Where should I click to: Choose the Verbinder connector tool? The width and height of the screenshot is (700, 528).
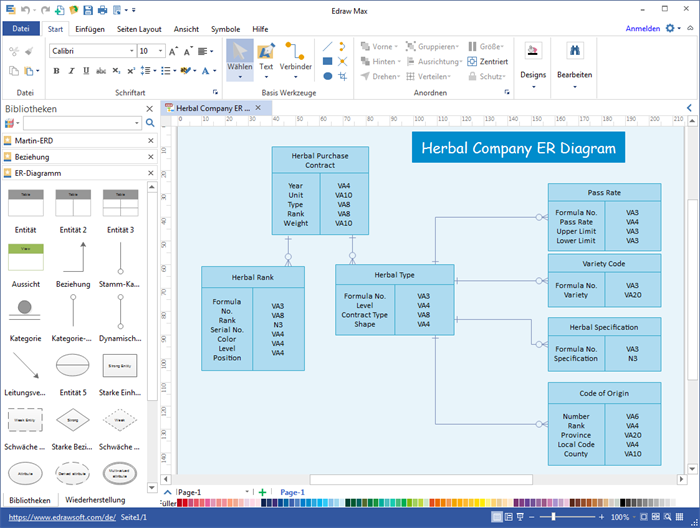[x=295, y=58]
